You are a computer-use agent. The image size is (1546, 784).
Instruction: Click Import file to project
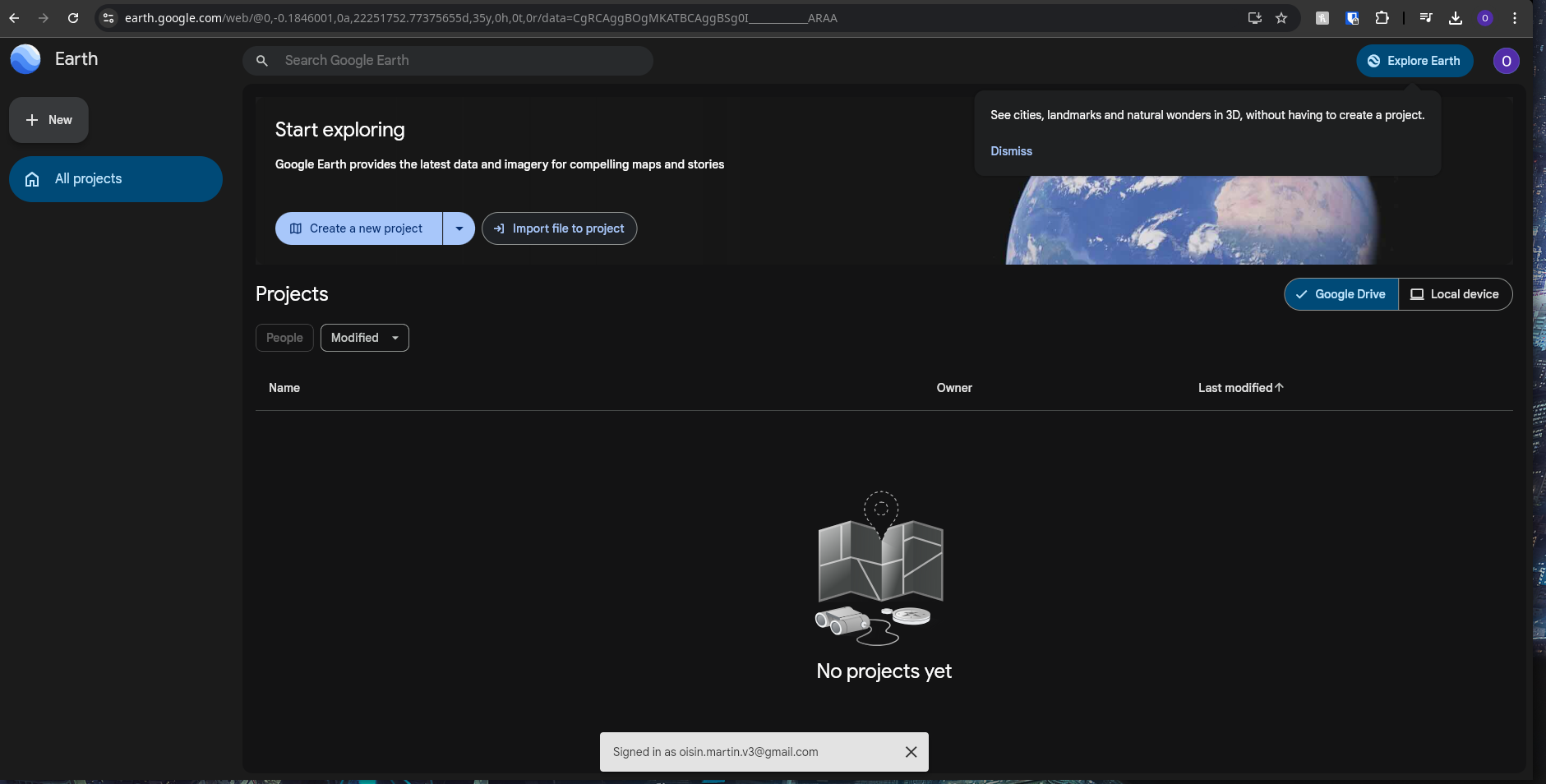coord(559,228)
